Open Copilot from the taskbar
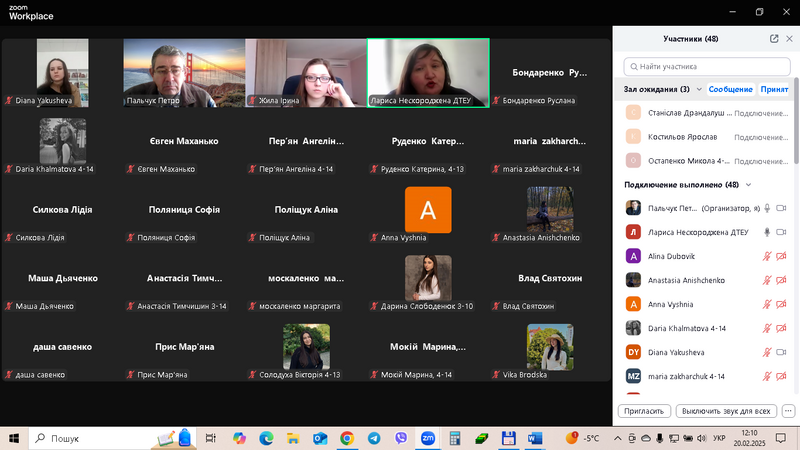Viewport: 800px width, 450px height. coord(239,438)
